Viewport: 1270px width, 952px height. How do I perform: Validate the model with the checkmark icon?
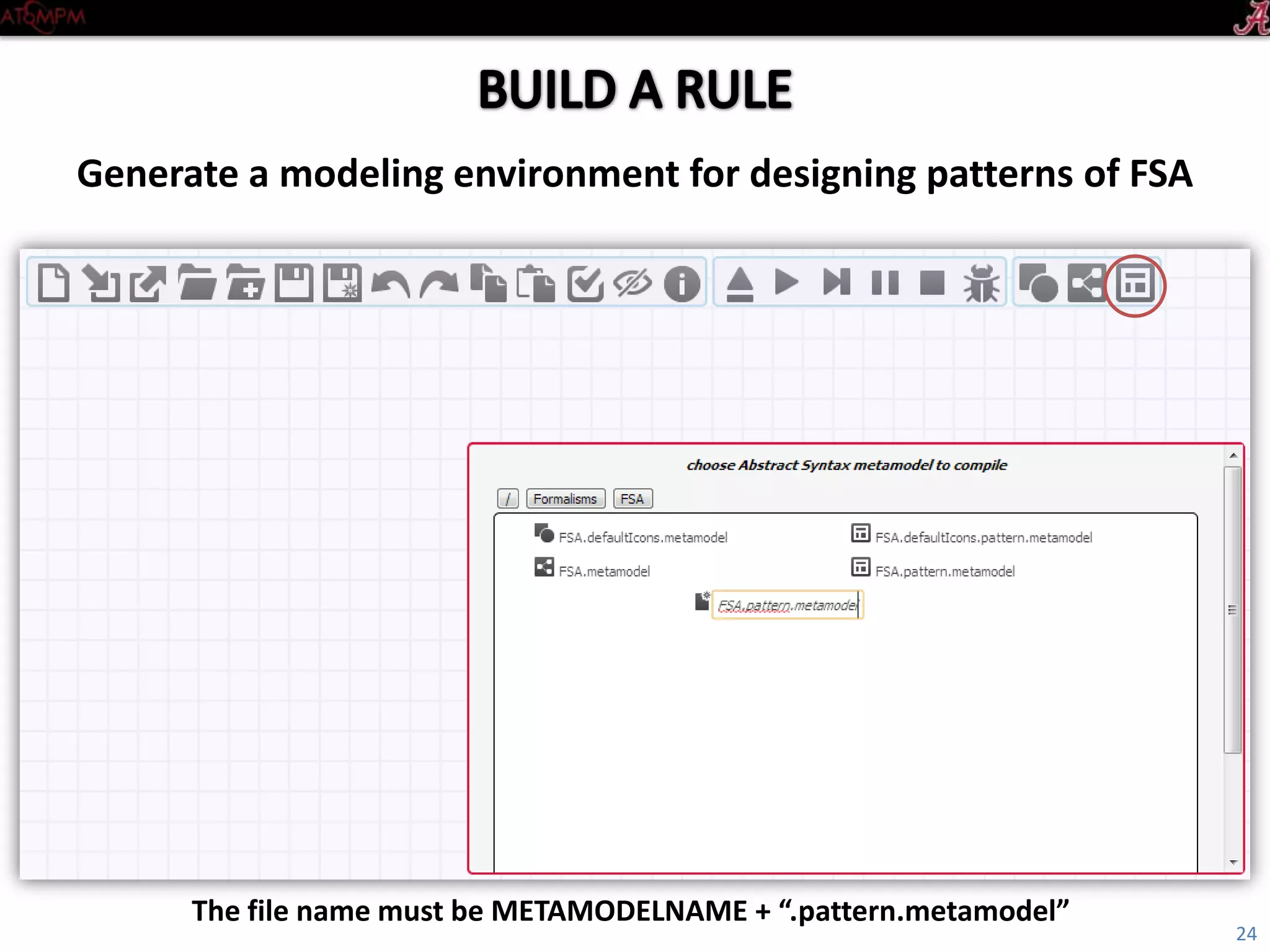point(585,284)
